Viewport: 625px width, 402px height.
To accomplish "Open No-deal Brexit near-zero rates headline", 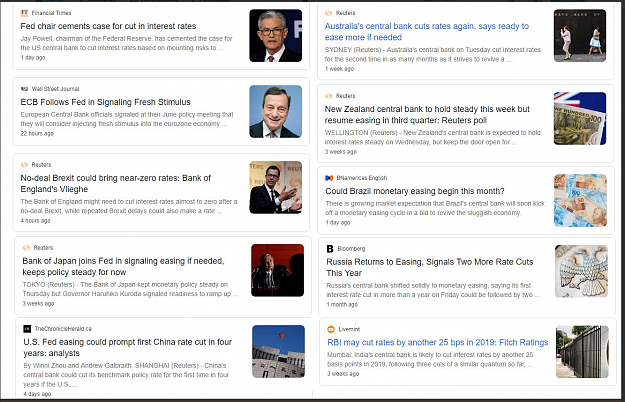I will (116, 183).
